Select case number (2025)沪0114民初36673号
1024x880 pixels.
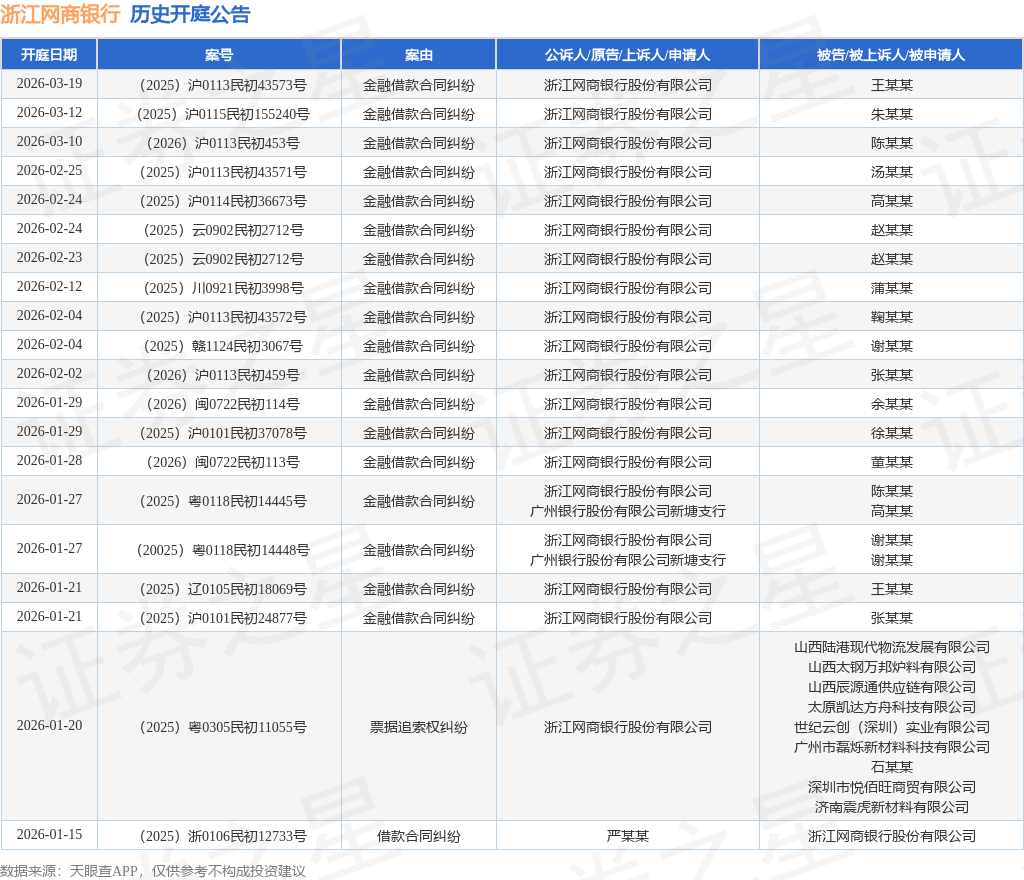223,201
